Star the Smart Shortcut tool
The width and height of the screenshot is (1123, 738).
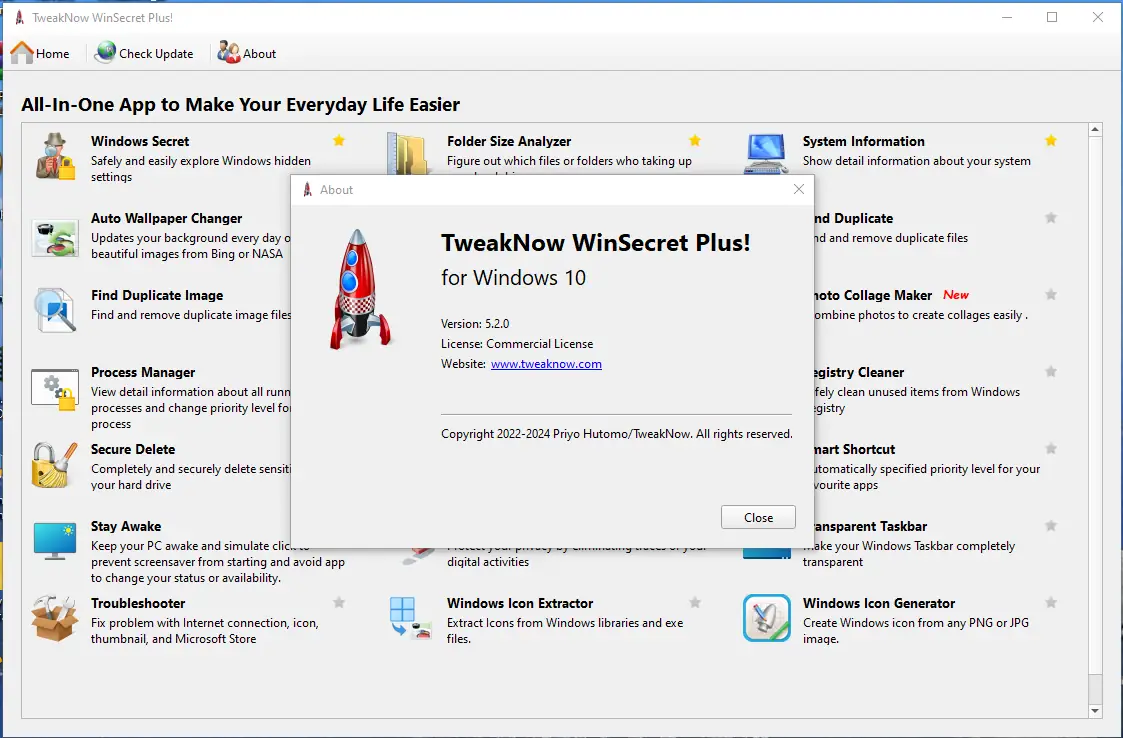[1051, 449]
